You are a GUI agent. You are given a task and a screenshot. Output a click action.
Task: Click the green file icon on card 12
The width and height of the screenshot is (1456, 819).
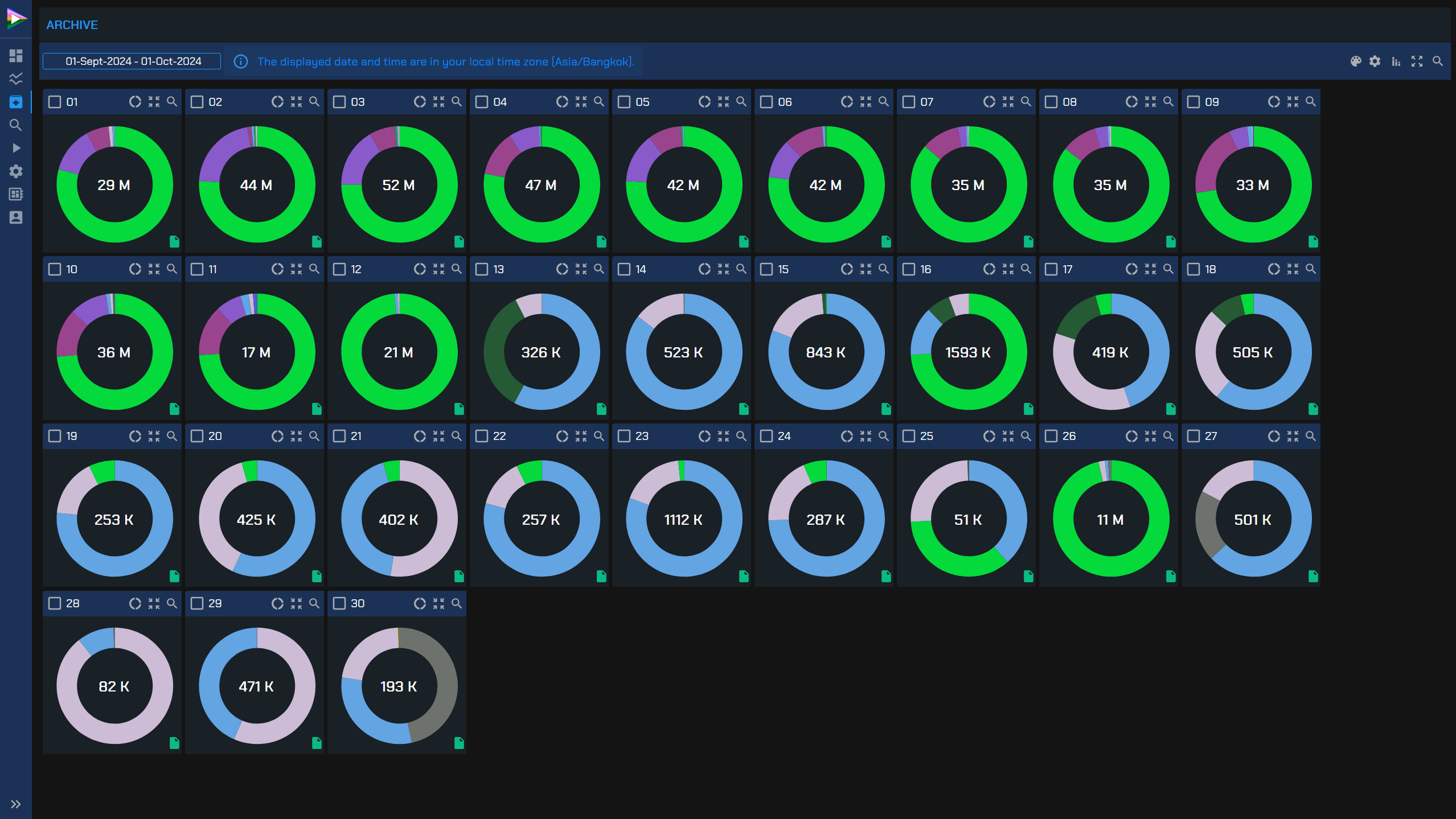tap(460, 409)
